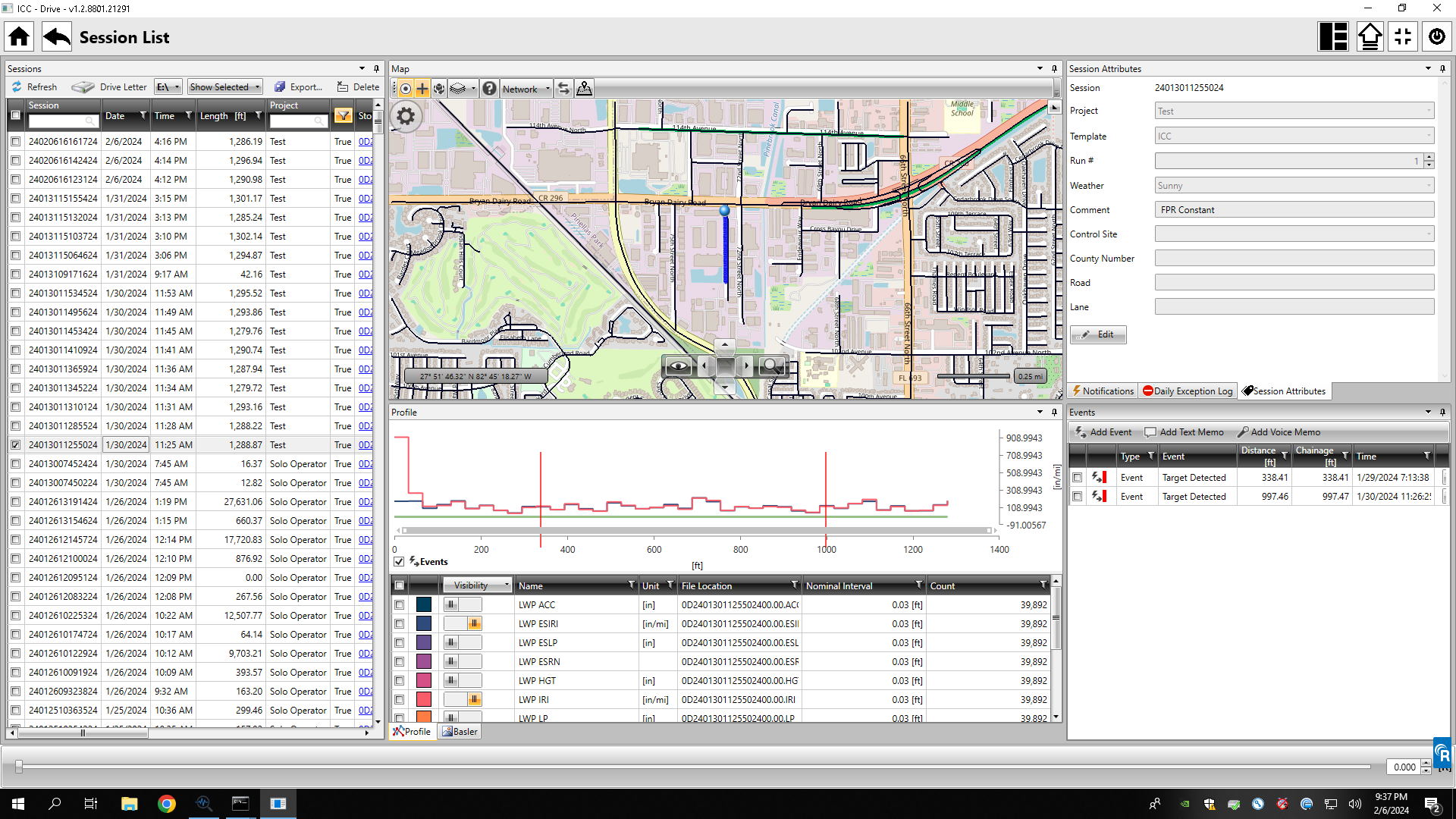Click the map help question icon
The image size is (1456, 819).
[490, 89]
